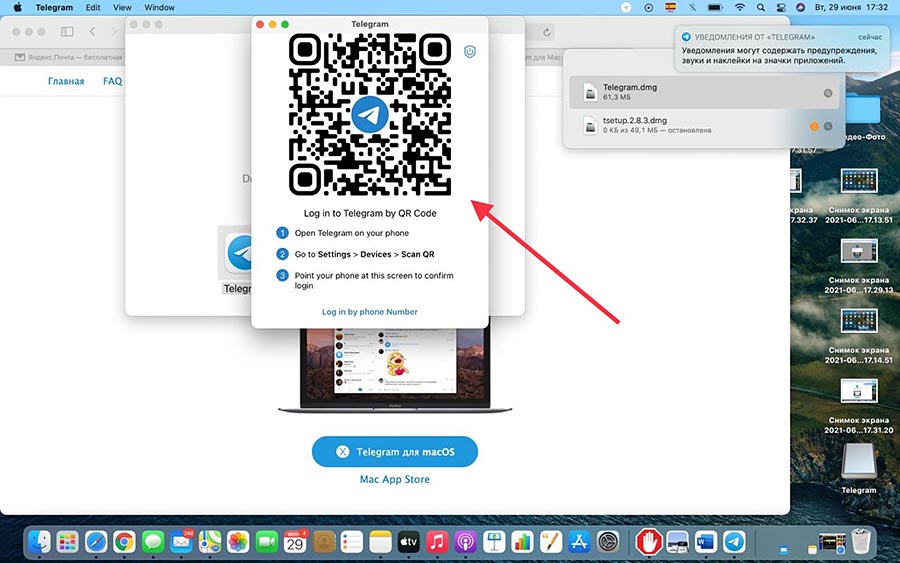
Task: Open the red stop-hand ad blocker Dock icon
Action: point(649,541)
